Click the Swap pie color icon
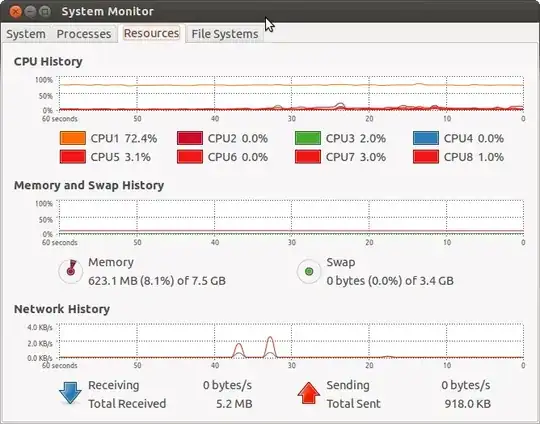This screenshot has height=424, width=540. click(x=309, y=271)
